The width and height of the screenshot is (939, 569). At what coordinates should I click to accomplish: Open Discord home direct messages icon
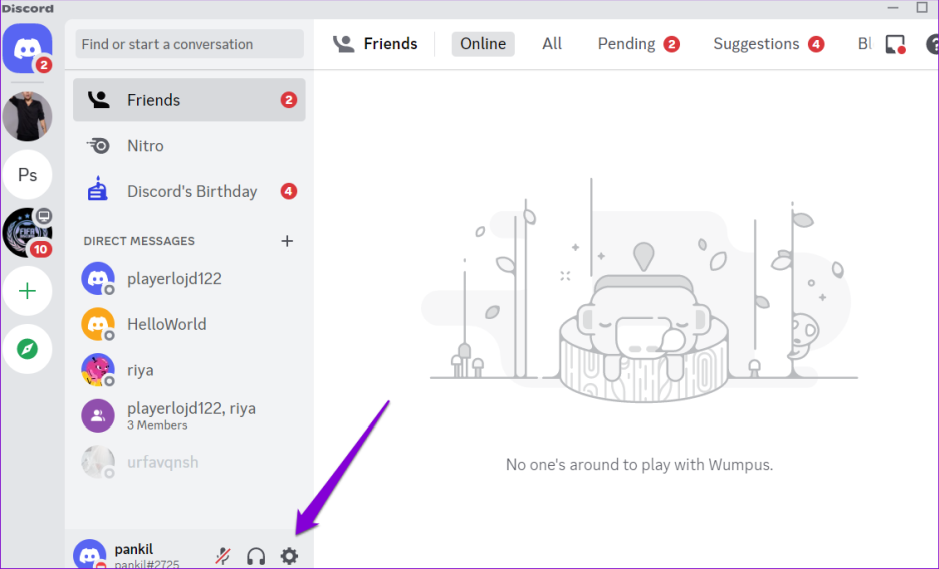pos(27,48)
